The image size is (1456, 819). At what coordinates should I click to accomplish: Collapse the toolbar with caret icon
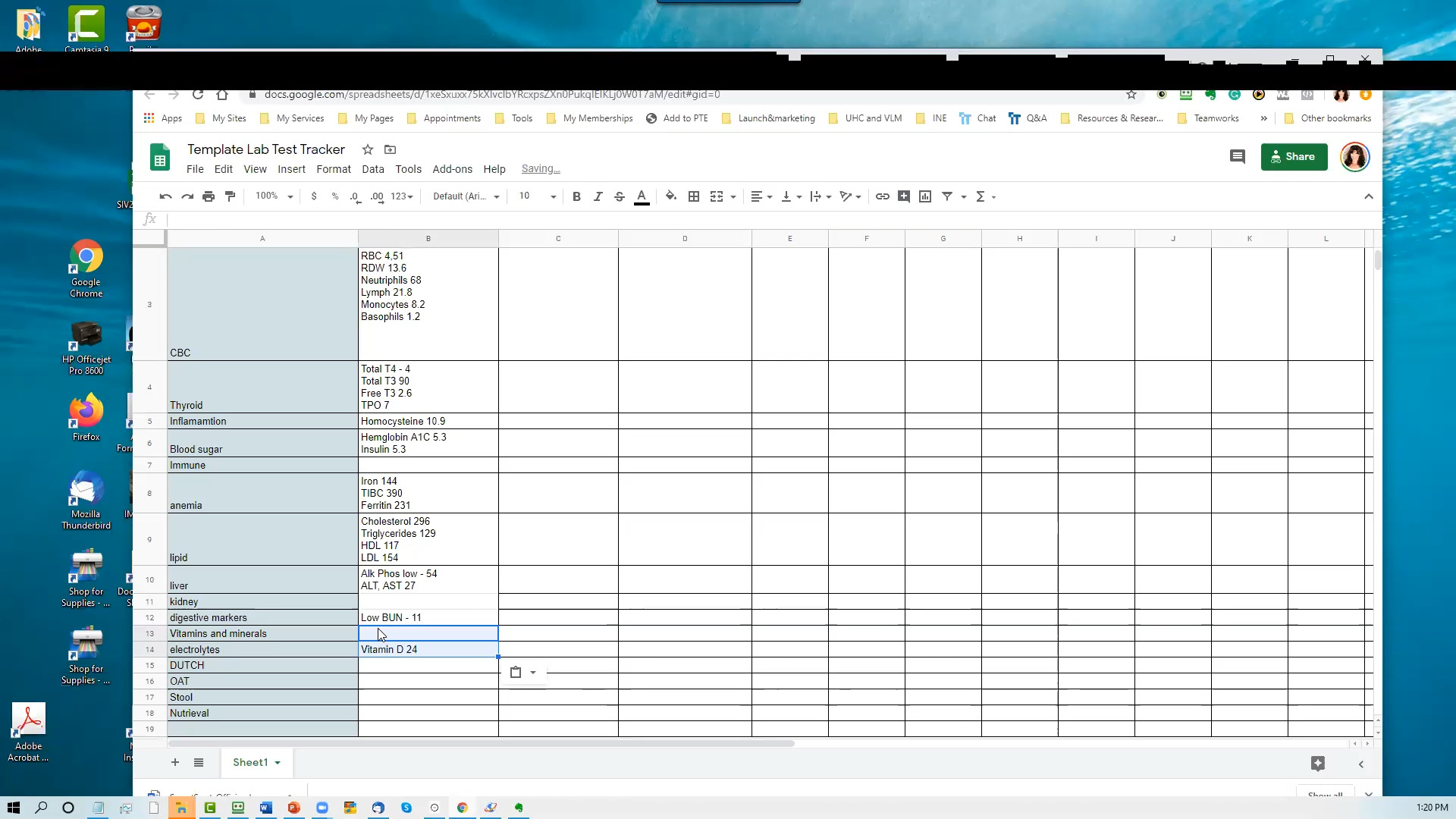[1368, 196]
